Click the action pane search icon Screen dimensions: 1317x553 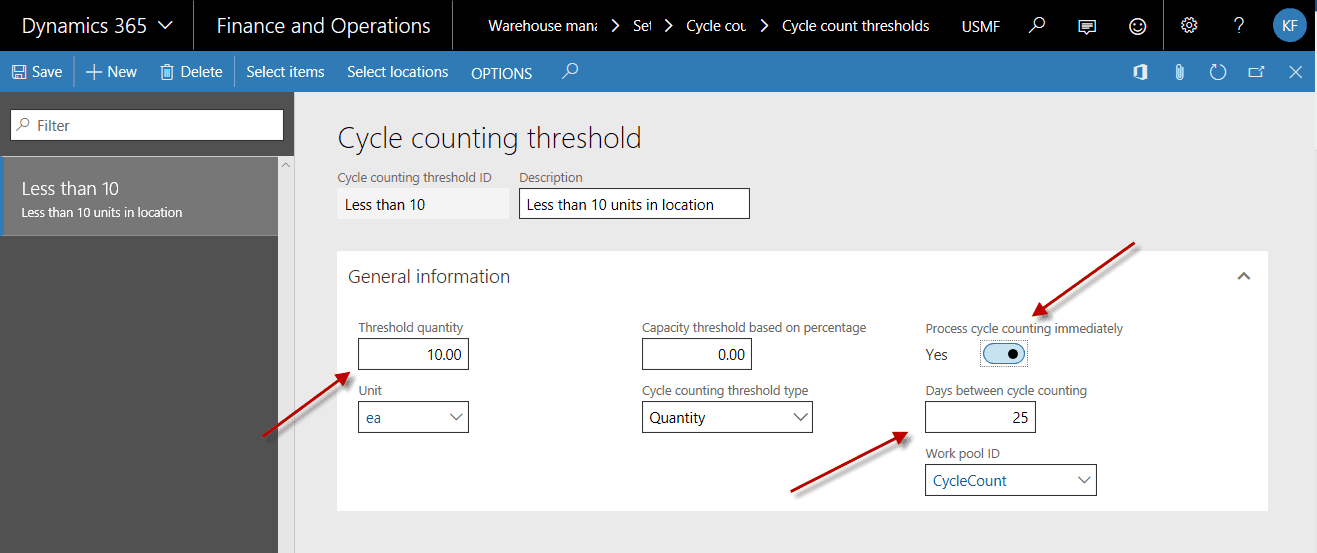pos(570,71)
